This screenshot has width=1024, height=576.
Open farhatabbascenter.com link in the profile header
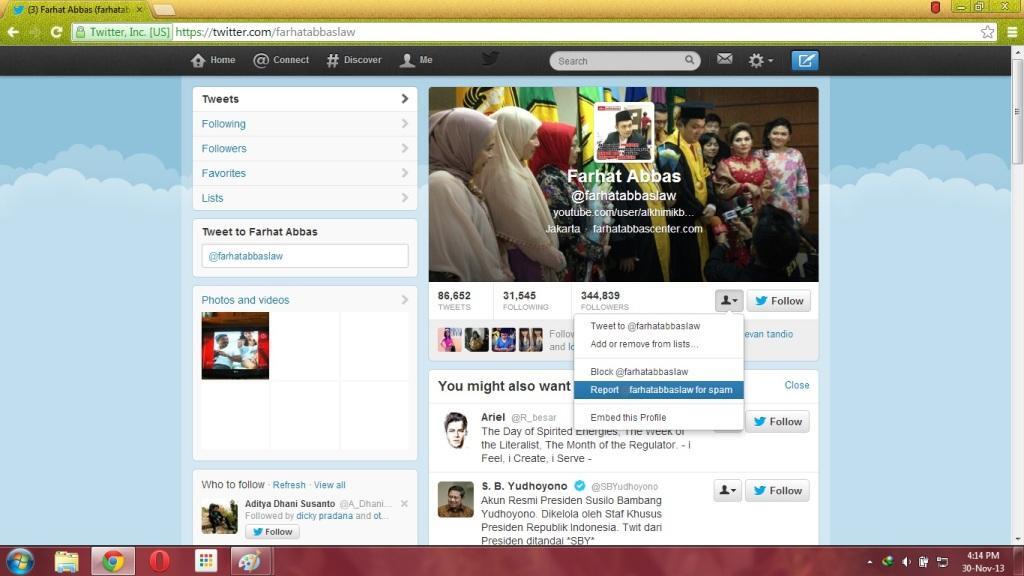(x=648, y=229)
